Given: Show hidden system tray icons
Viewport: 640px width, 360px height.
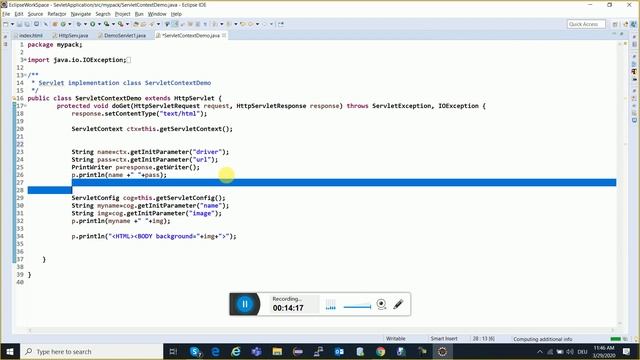Looking at the screenshot, I should pyautogui.click(x=540, y=351).
